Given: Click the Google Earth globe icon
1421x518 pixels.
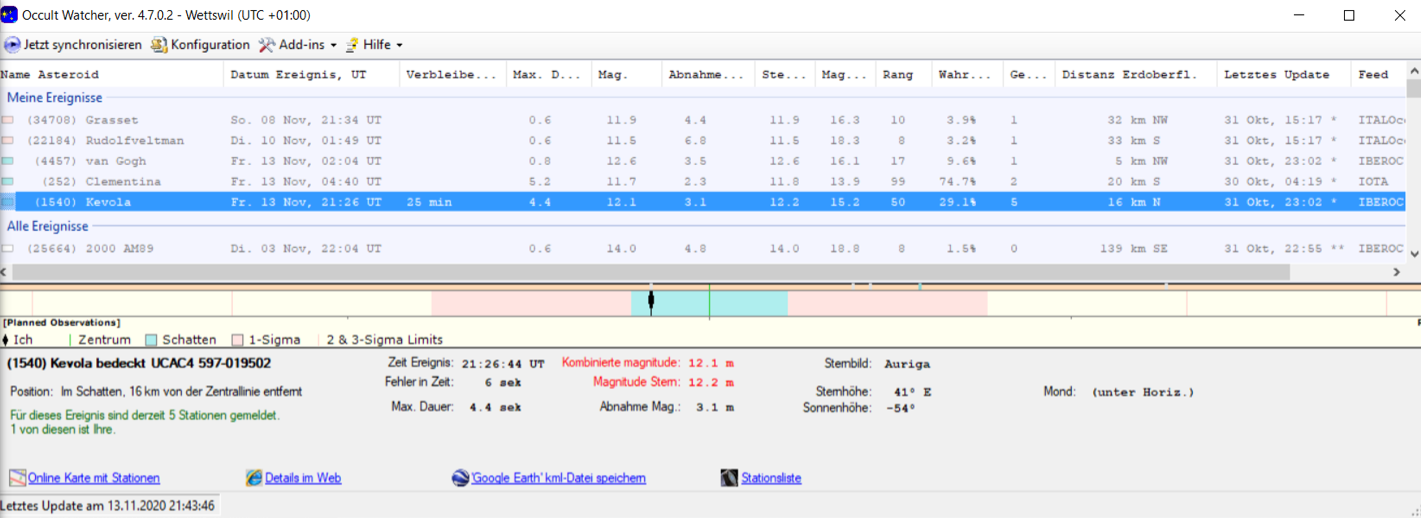Looking at the screenshot, I should coord(460,478).
